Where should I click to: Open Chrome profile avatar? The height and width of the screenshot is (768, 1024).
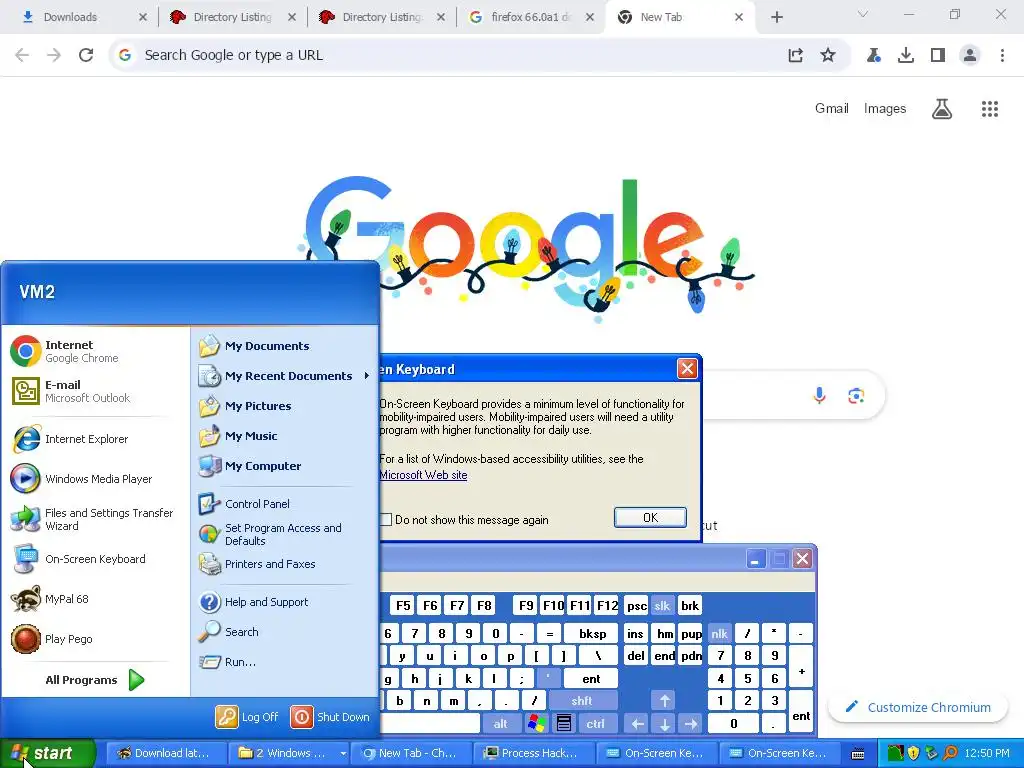click(970, 55)
